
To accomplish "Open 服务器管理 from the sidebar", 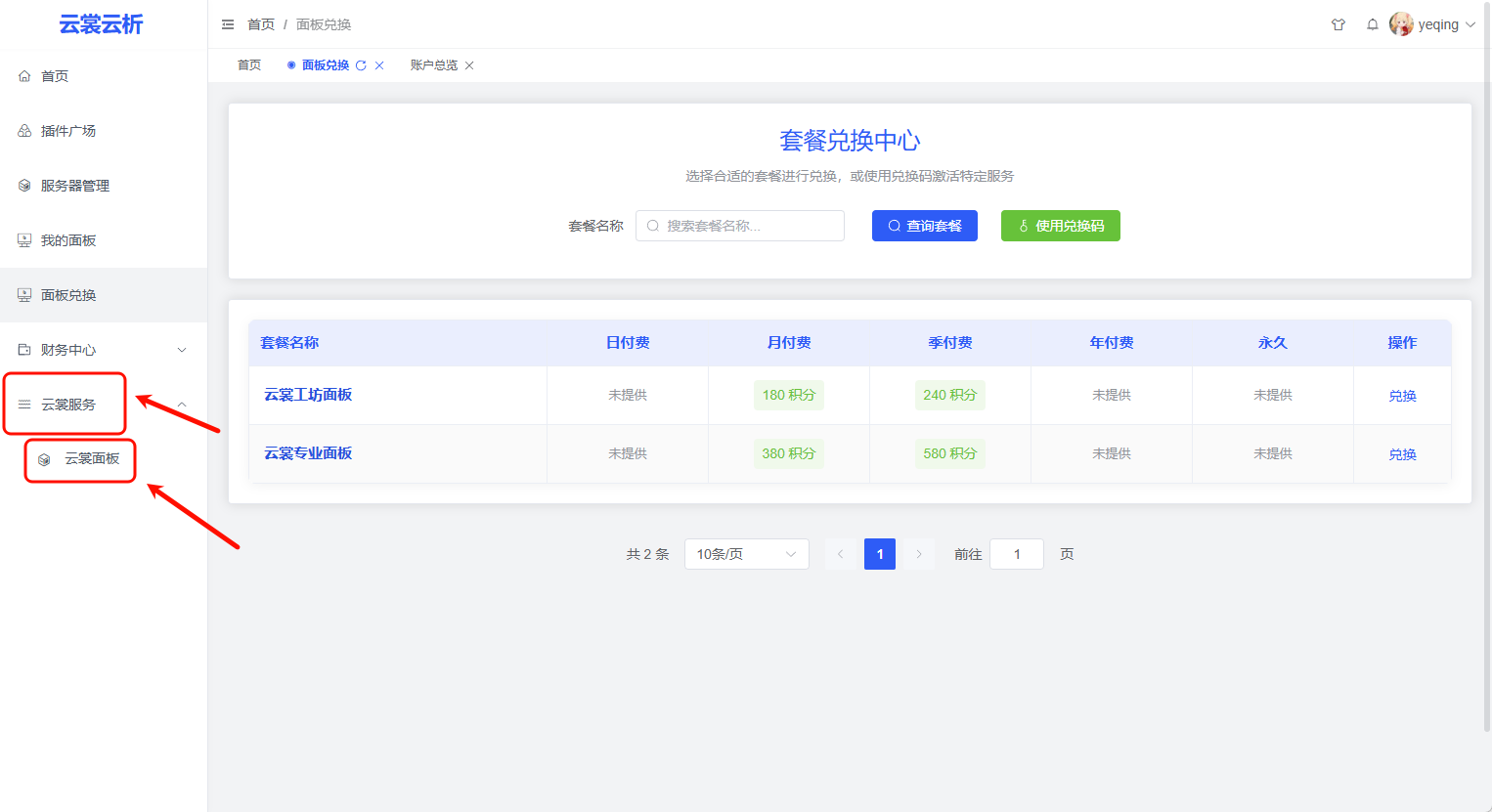I will coord(75,186).
